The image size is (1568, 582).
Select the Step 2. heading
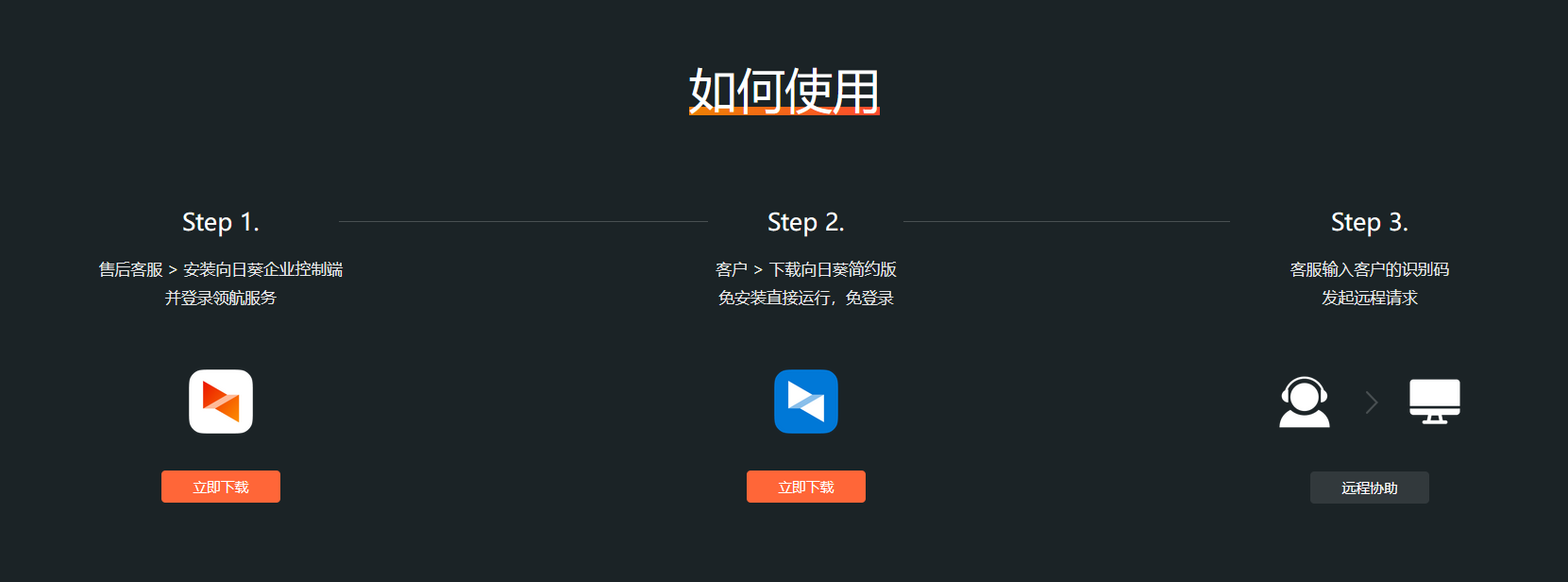[806, 222]
